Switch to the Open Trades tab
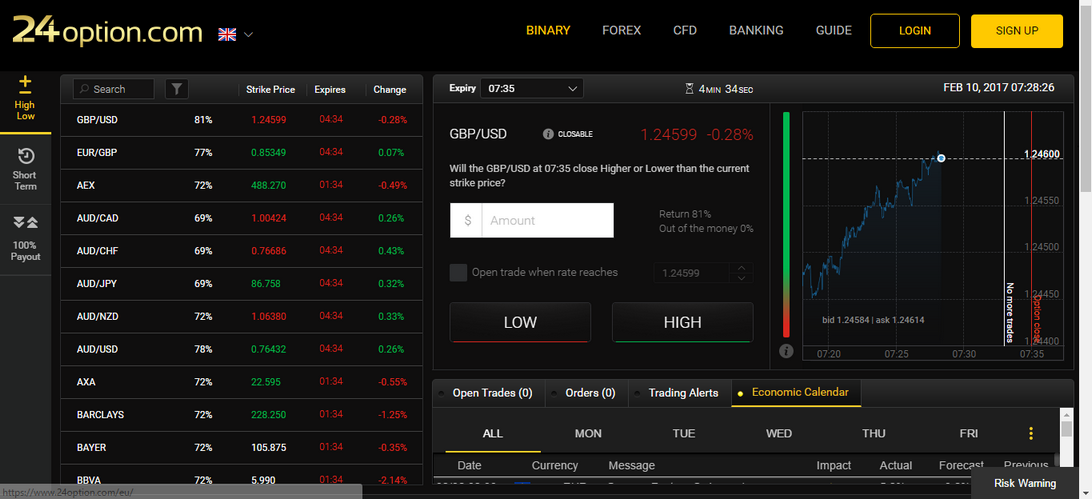This screenshot has width=1092, height=499. pyautogui.click(x=492, y=393)
